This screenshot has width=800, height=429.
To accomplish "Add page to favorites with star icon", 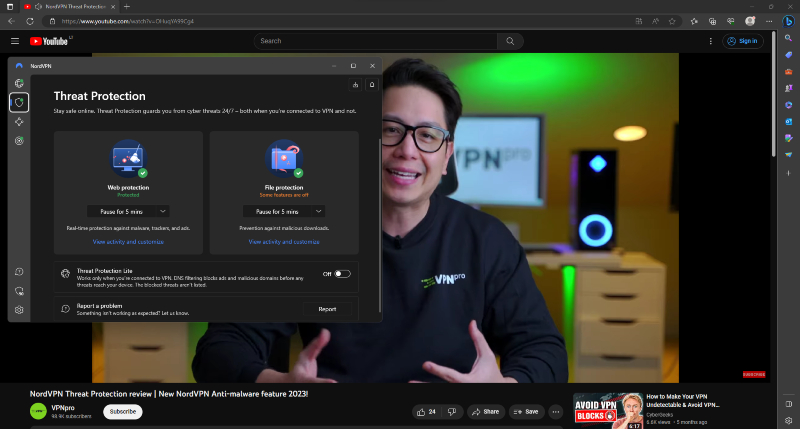I will click(672, 21).
